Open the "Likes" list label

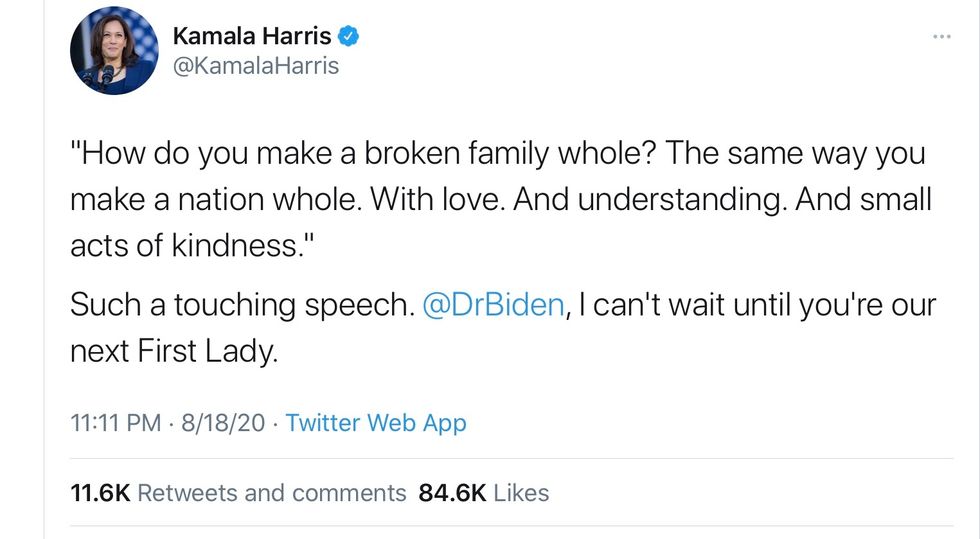click(521, 493)
